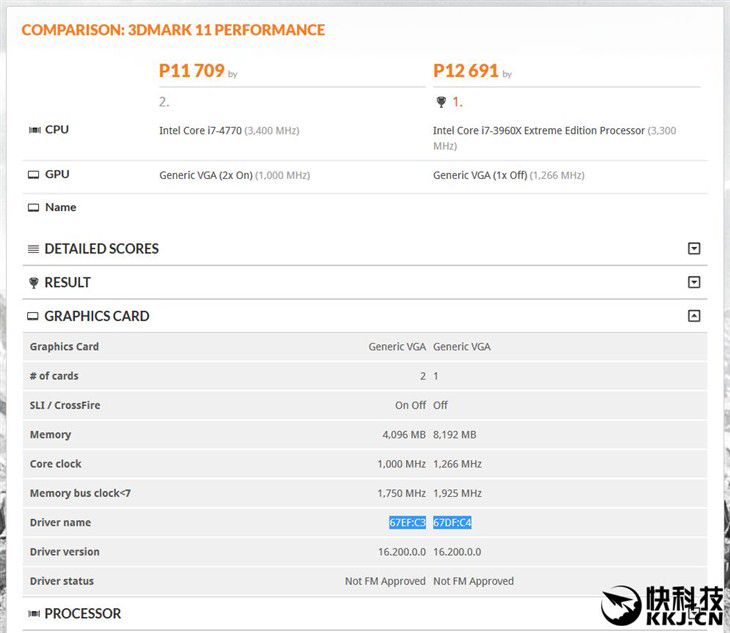The width and height of the screenshot is (730, 633).
Task: Click the 1,925 MHz memory bus value
Action: tap(457, 493)
